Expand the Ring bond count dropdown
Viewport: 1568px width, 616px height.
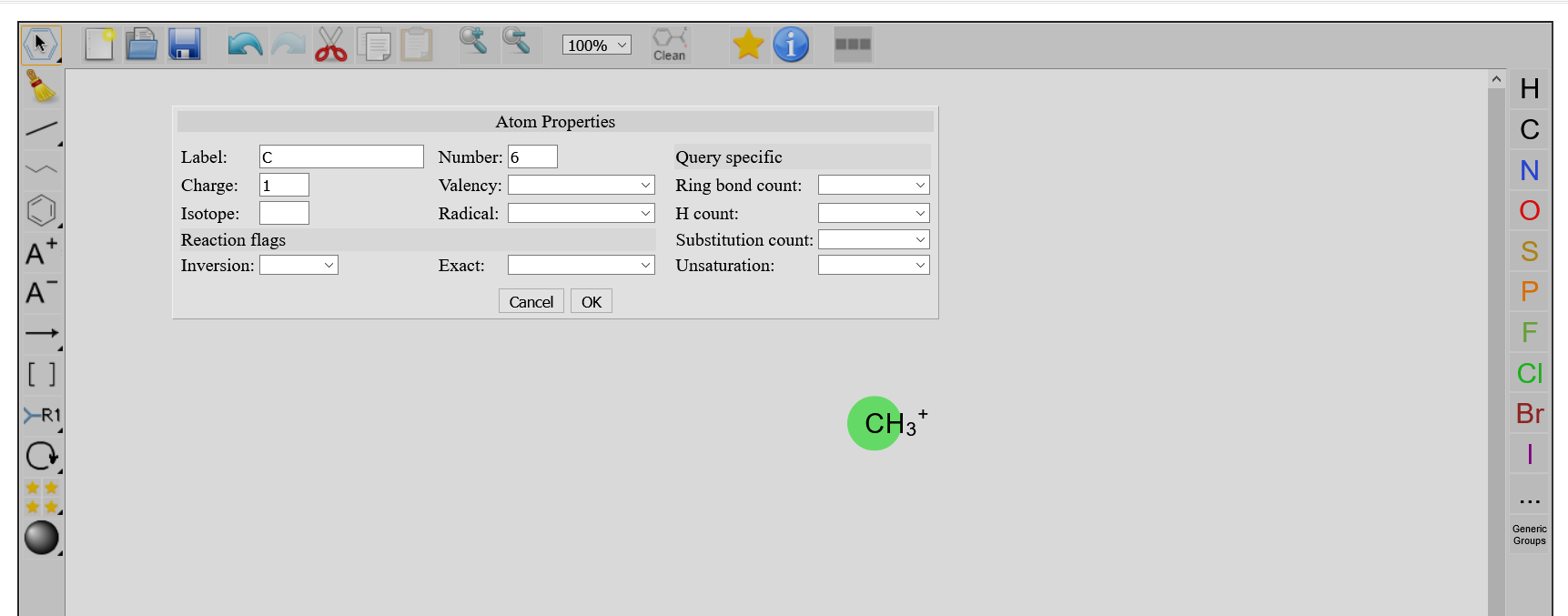click(873, 185)
